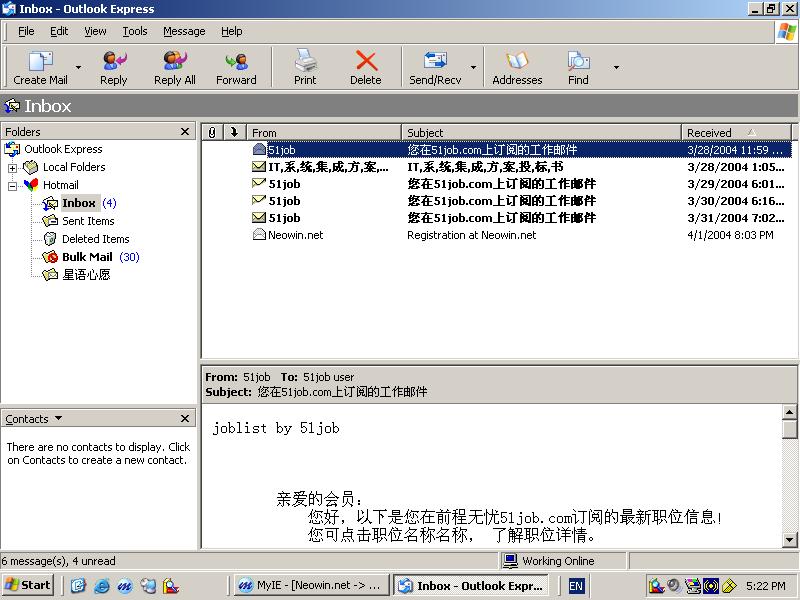The height and width of the screenshot is (600, 800).
Task: Select Outlook Express root in folder tree
Action: 63,149
